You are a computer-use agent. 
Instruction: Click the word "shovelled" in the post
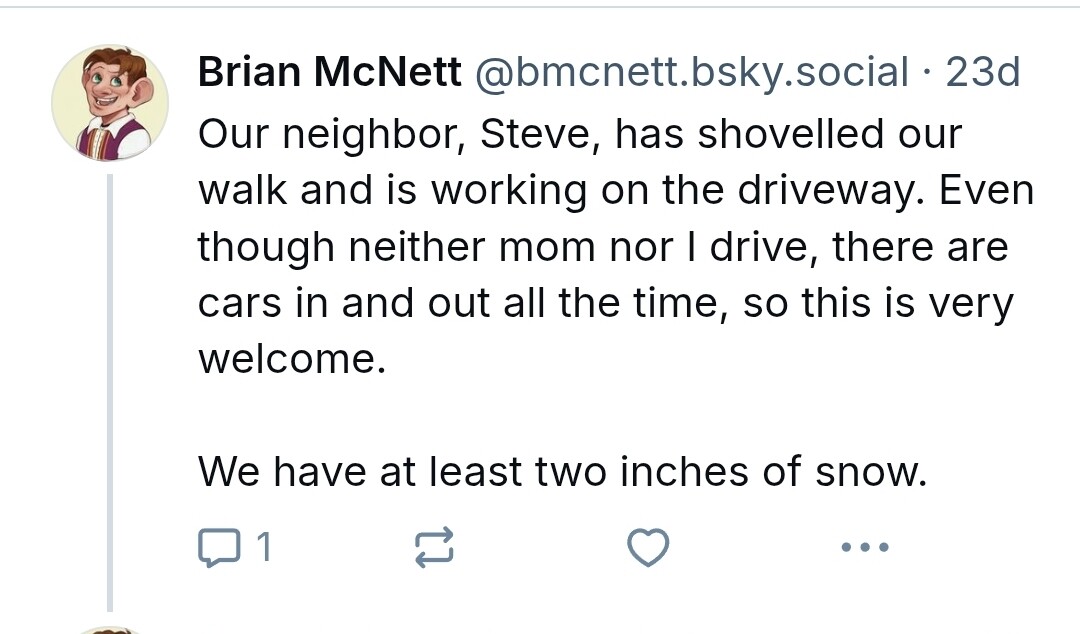pyautogui.click(x=790, y=134)
